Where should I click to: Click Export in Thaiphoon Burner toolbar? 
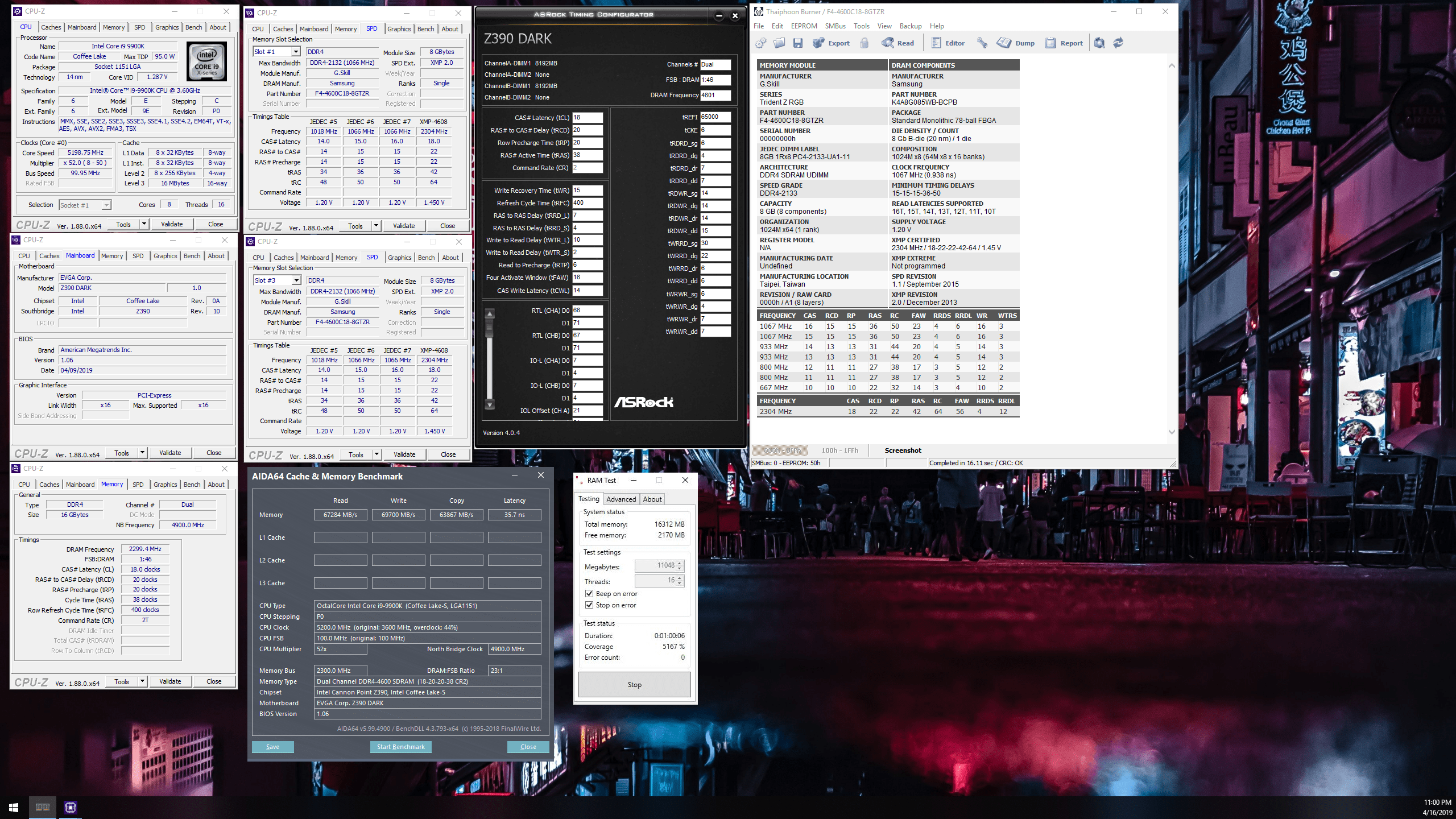tap(831, 43)
